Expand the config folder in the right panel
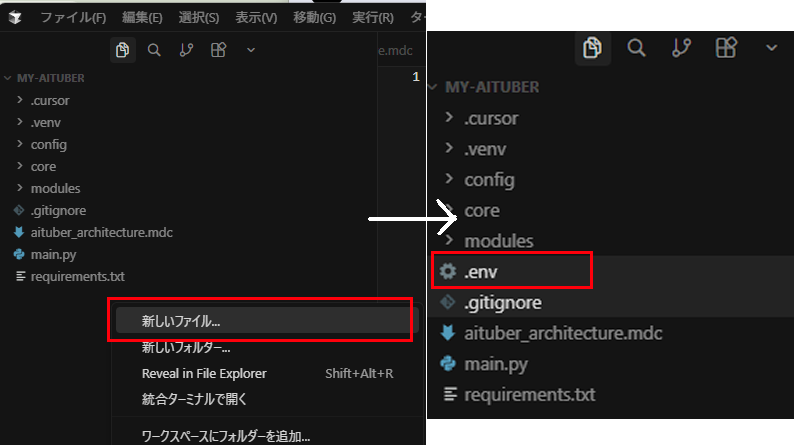The height and width of the screenshot is (445, 799). tap(489, 180)
